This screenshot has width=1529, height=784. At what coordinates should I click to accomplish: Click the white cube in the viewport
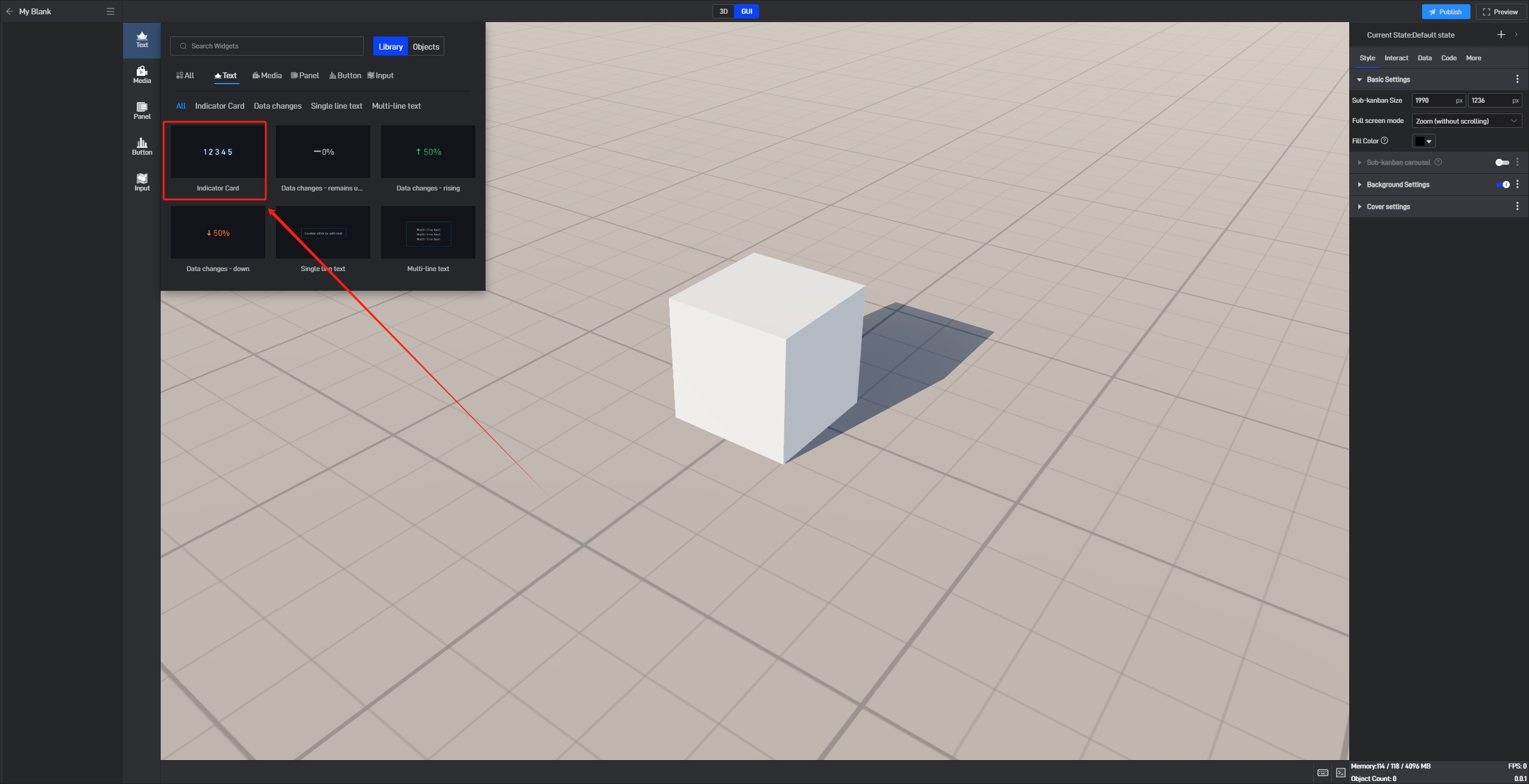(x=767, y=358)
